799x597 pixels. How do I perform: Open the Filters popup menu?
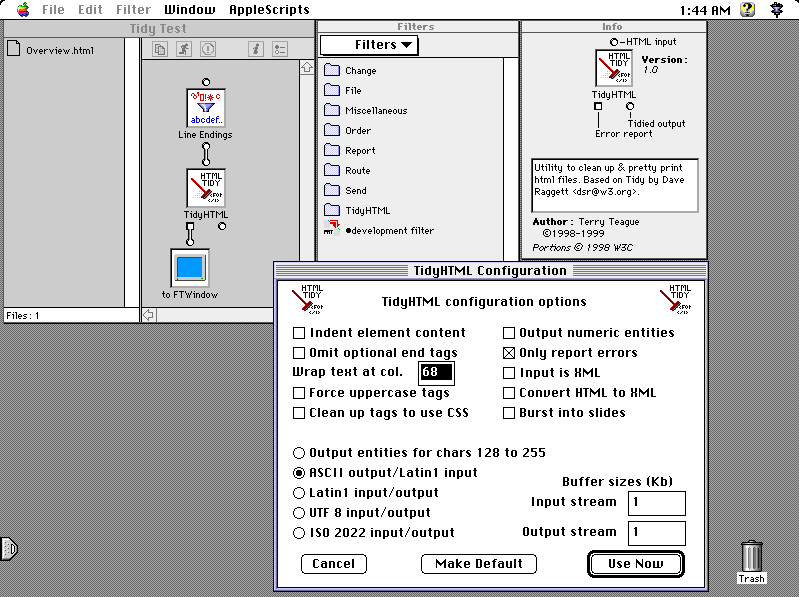coord(369,45)
